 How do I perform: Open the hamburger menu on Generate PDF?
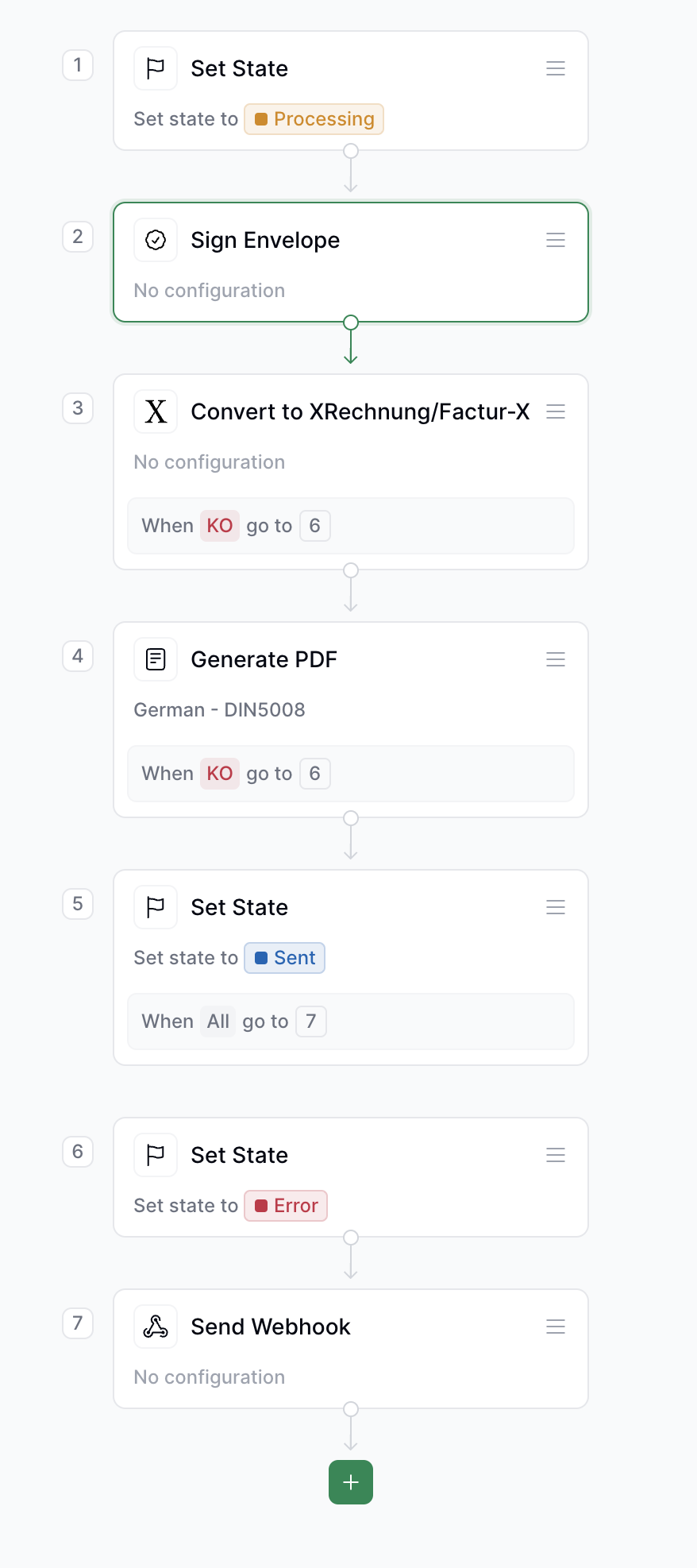(x=555, y=659)
